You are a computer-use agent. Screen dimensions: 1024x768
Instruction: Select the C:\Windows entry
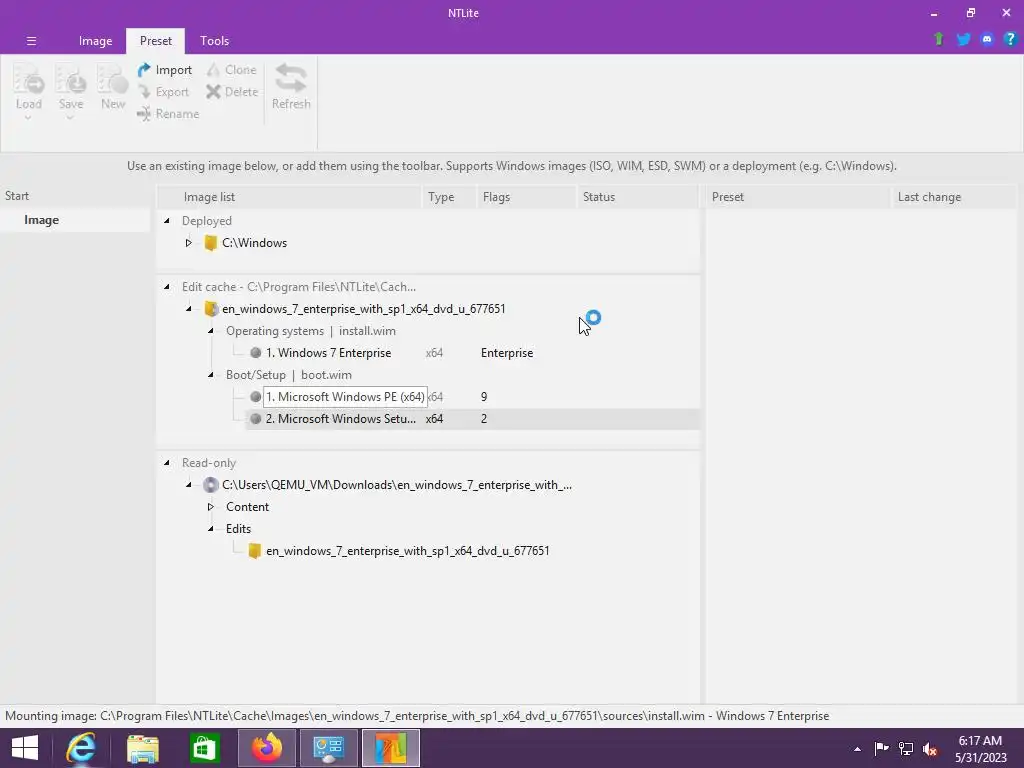254,243
